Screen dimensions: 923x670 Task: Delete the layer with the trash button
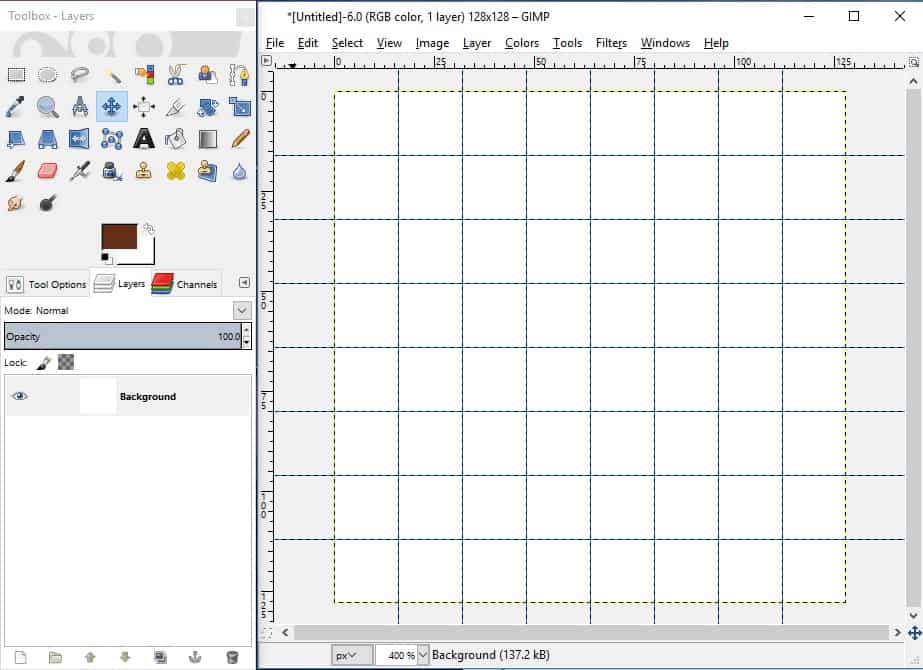232,657
